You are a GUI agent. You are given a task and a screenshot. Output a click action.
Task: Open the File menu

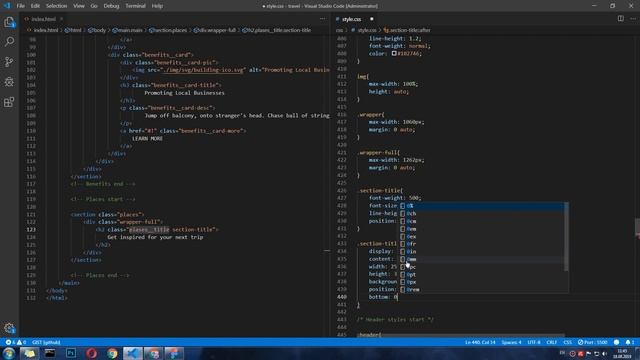(x=20, y=6)
